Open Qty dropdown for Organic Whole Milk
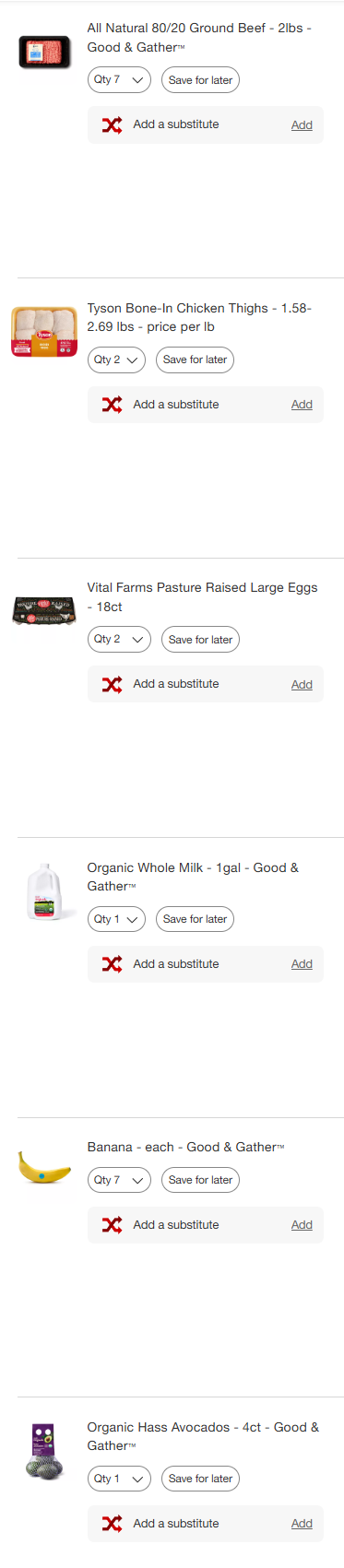Image resolution: width=344 pixels, height=1568 pixels. 116,919
